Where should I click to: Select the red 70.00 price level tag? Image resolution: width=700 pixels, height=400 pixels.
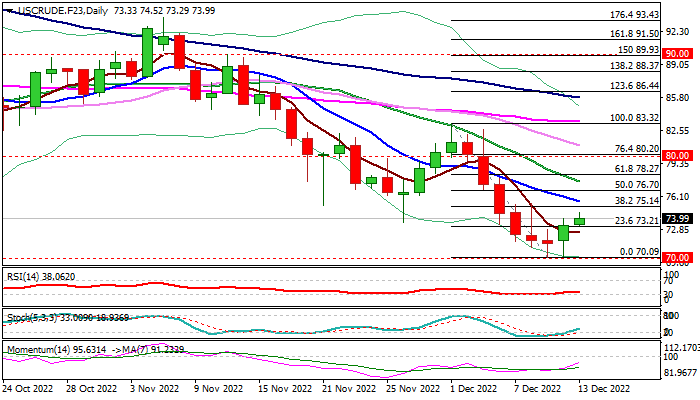point(675,258)
